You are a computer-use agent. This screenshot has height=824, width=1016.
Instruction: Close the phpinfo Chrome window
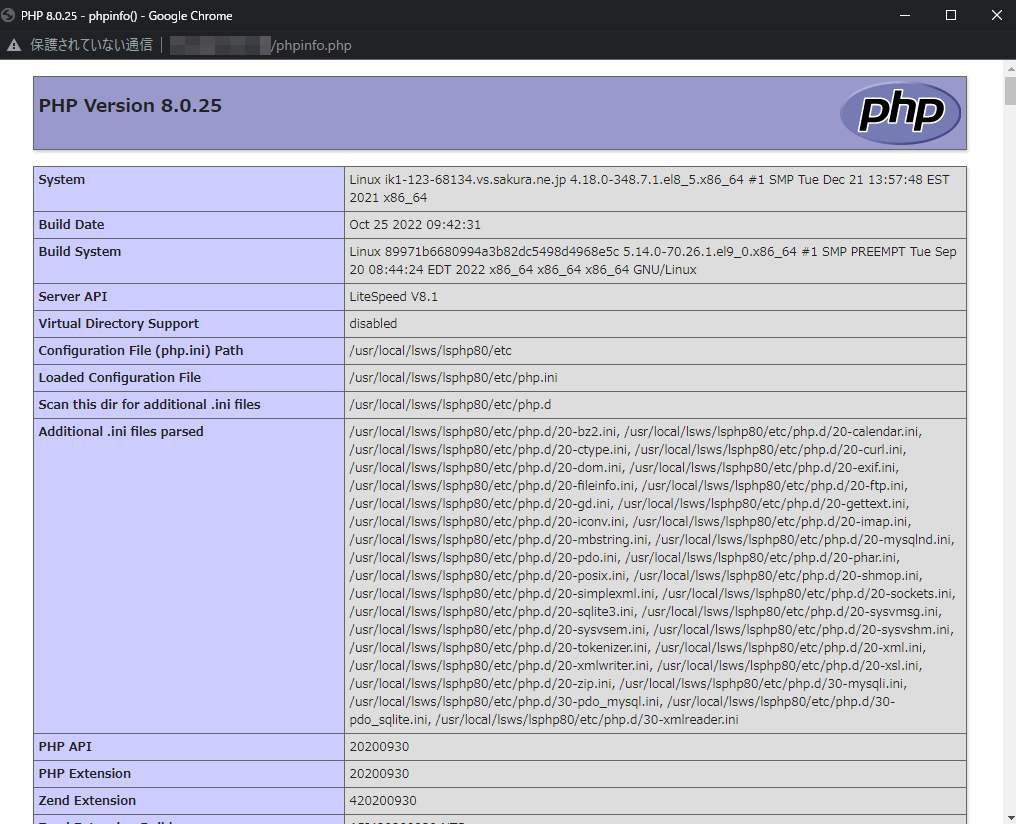coord(996,15)
